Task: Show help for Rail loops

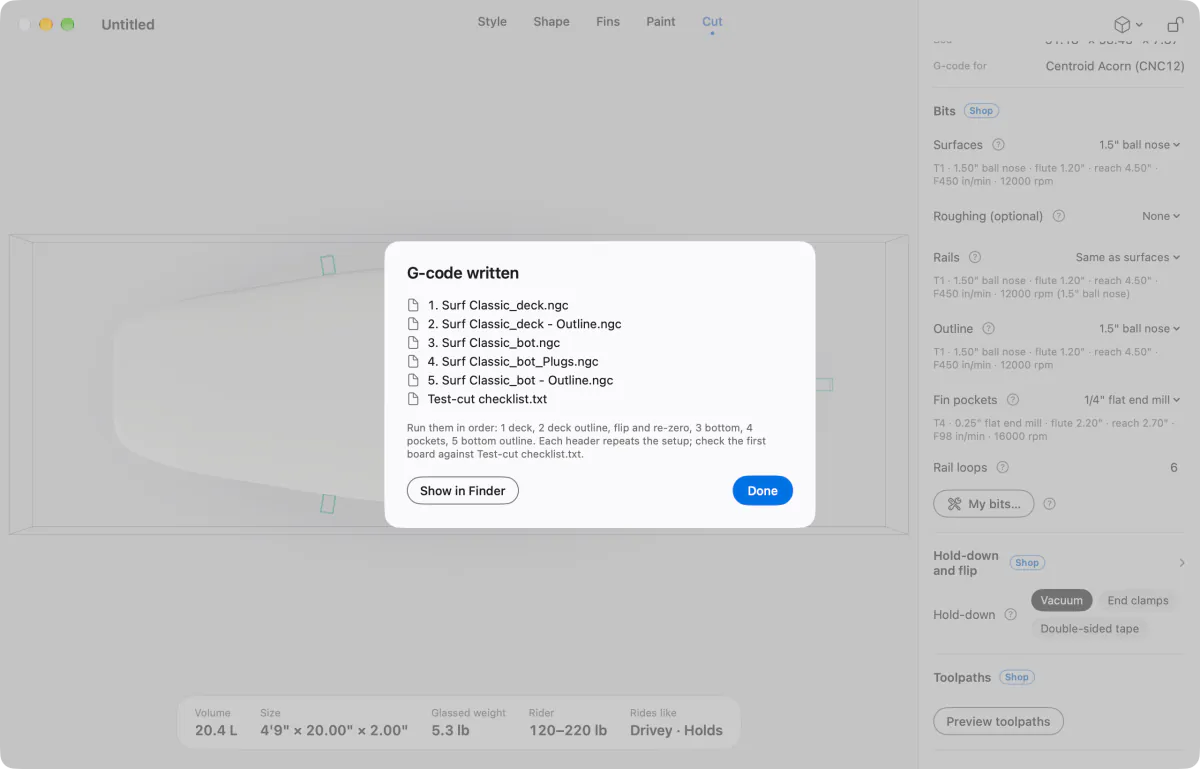Action: coord(1002,468)
